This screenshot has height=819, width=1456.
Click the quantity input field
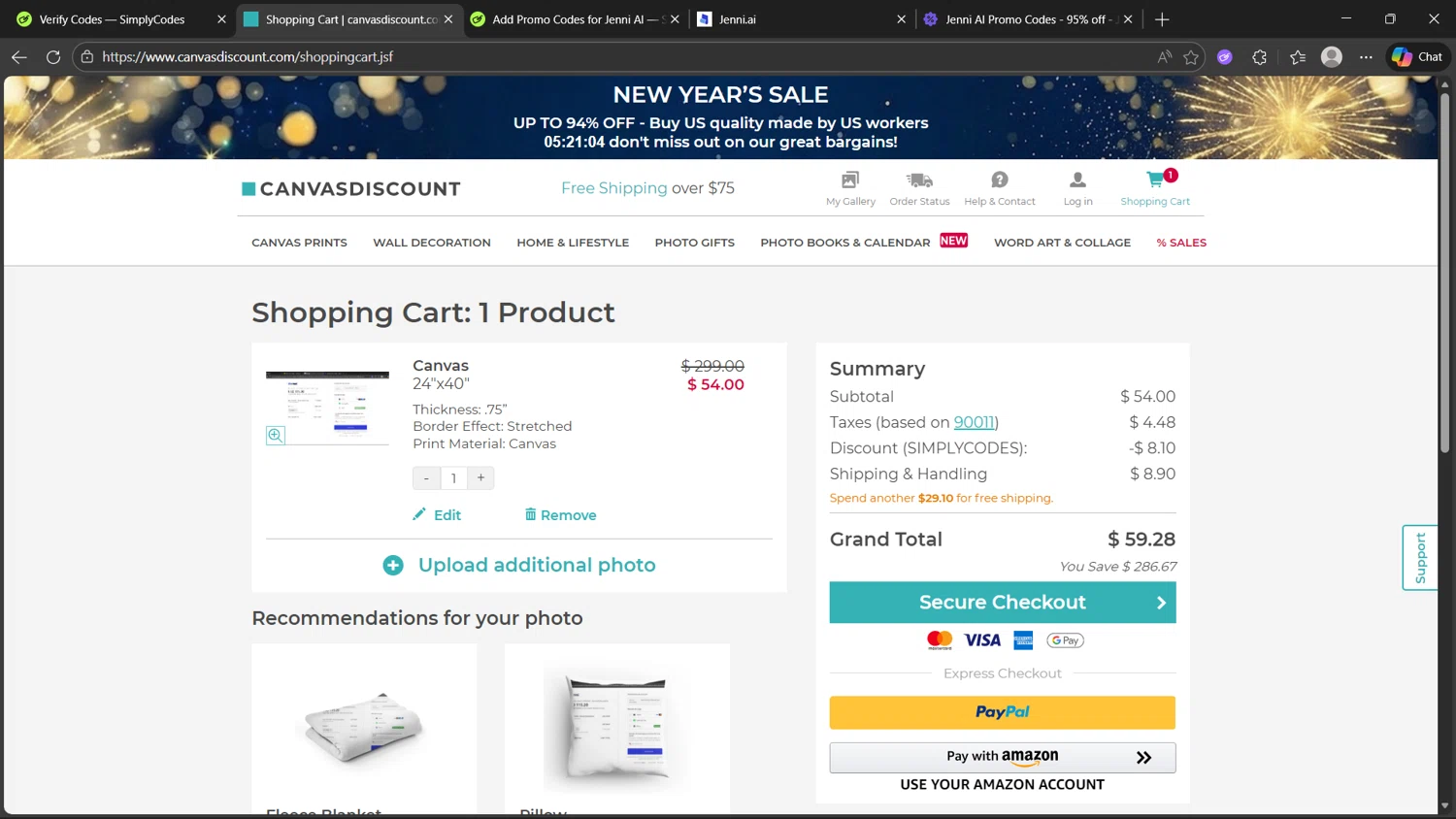[453, 478]
